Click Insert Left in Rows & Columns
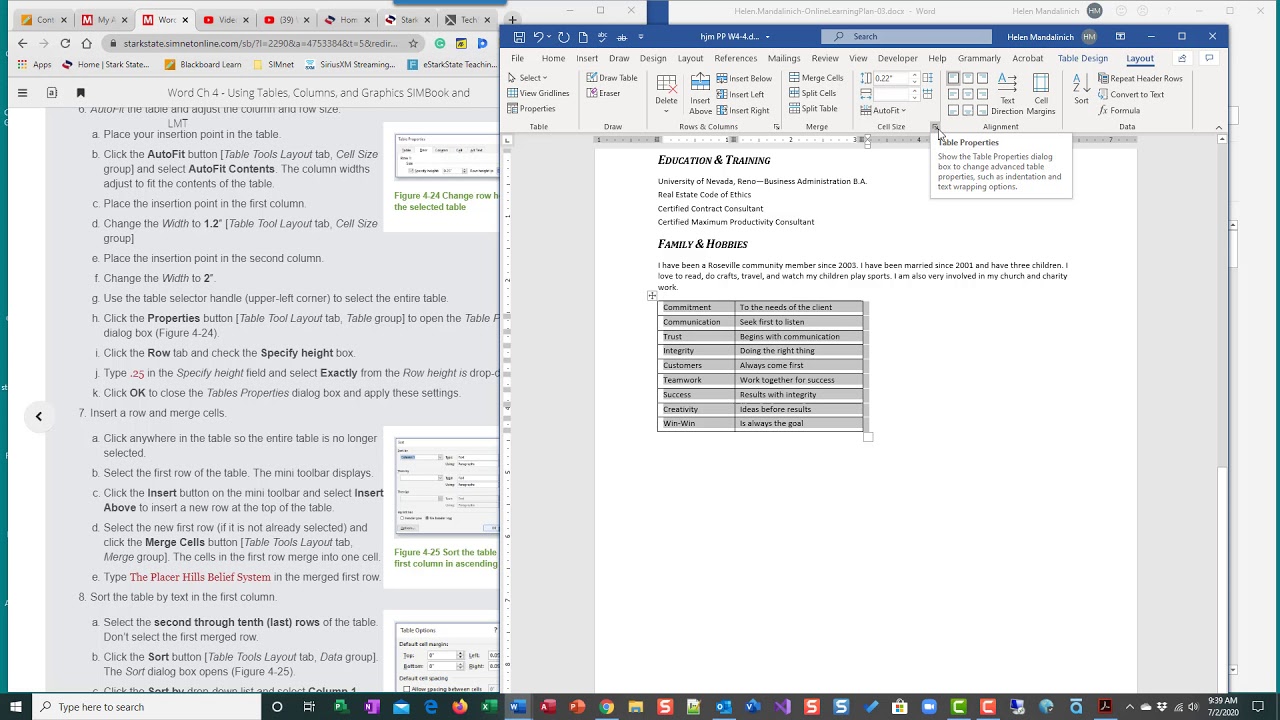This screenshot has width=1280, height=720. tap(741, 94)
